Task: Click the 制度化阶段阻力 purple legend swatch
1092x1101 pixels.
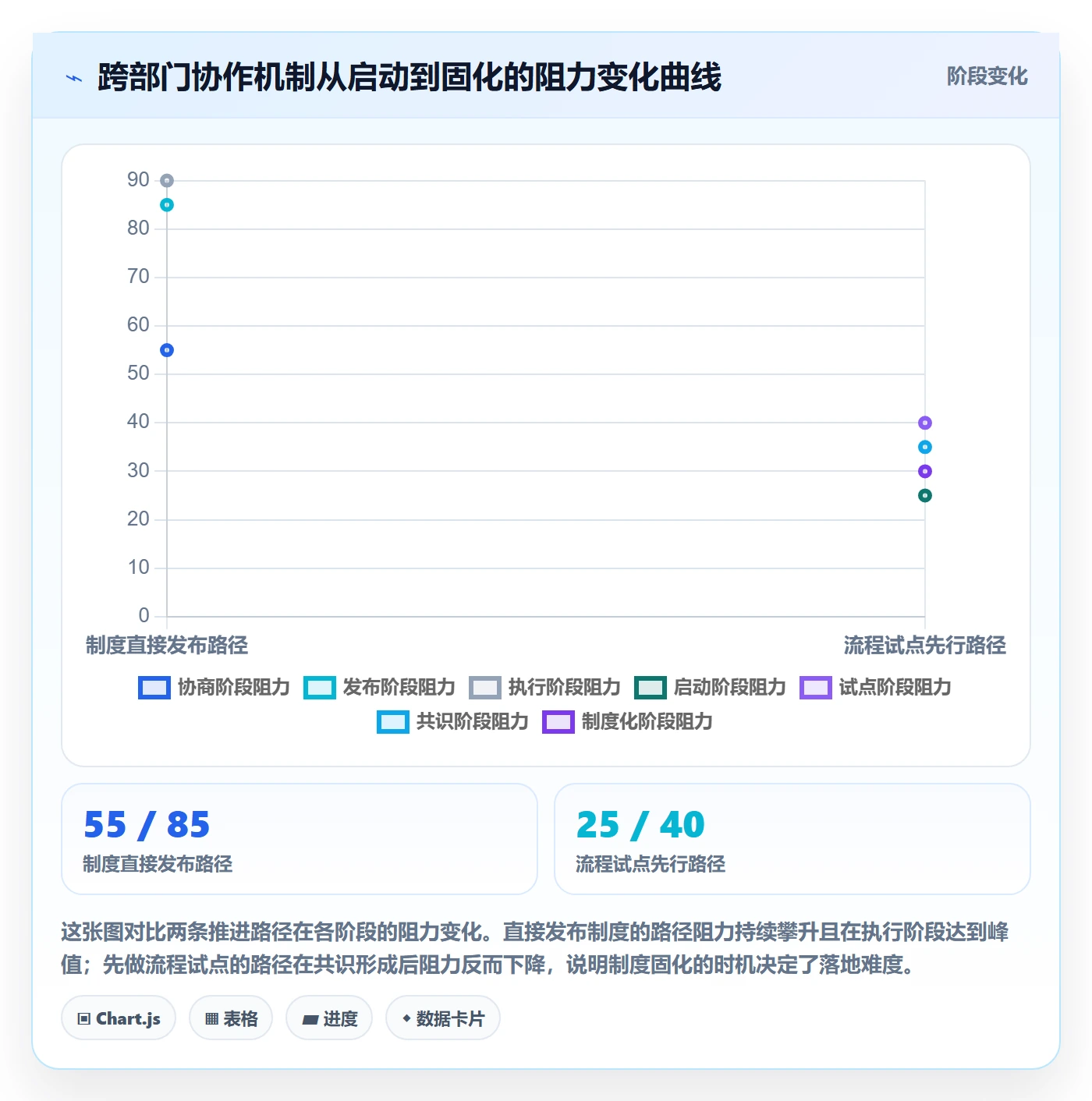Action: click(558, 722)
